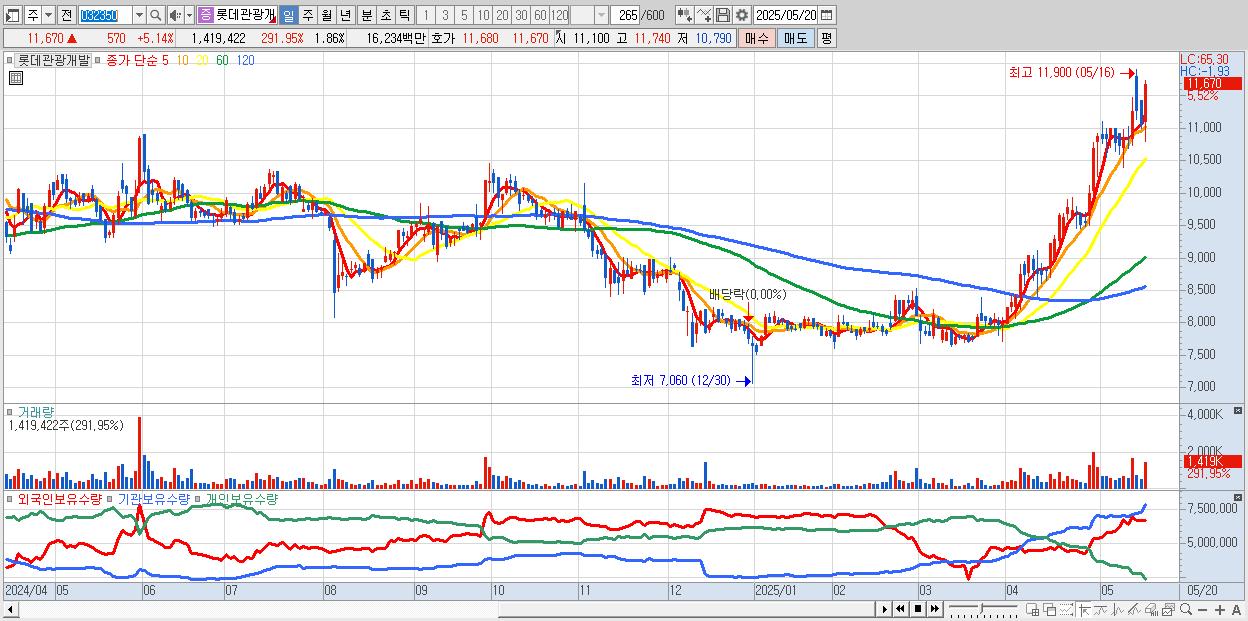Click the save floppy disk icon
The image size is (1248, 621).
pyautogui.click(x=723, y=15)
